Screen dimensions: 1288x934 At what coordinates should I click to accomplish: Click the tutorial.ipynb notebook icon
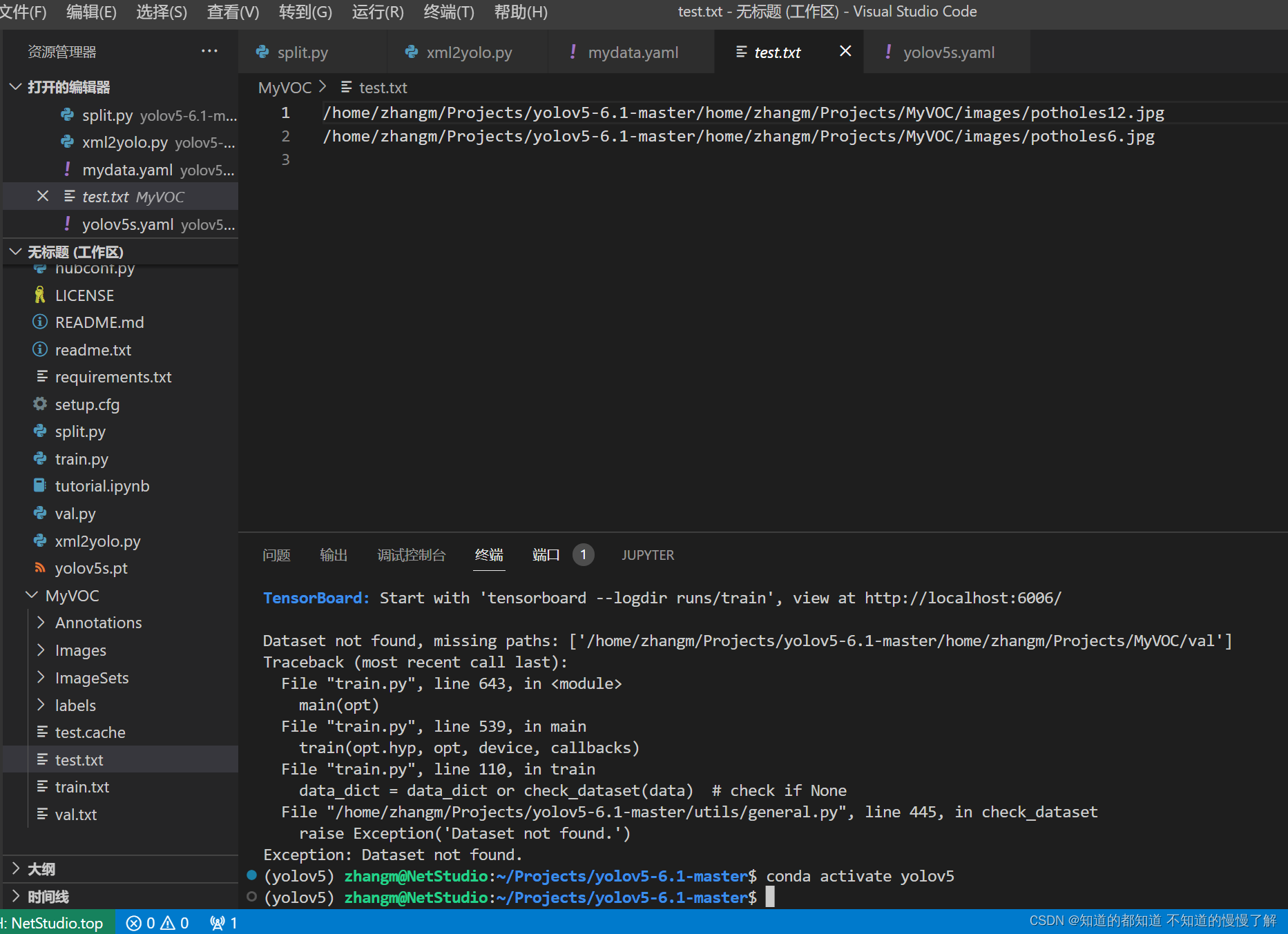(40, 485)
